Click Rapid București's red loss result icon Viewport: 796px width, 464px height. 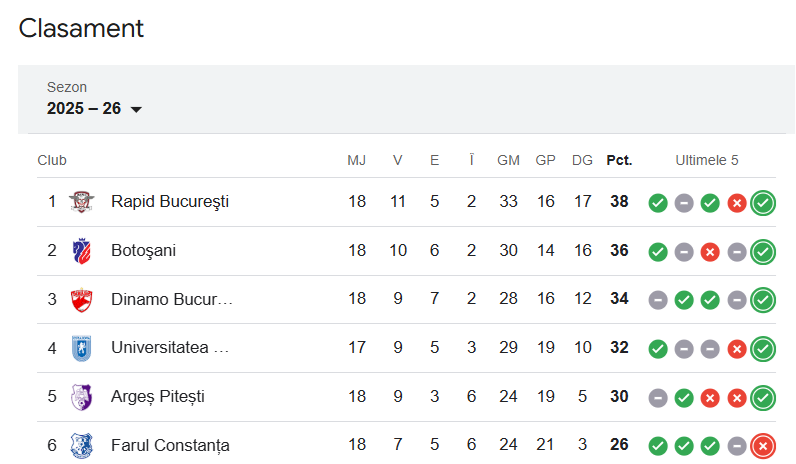[x=737, y=203]
